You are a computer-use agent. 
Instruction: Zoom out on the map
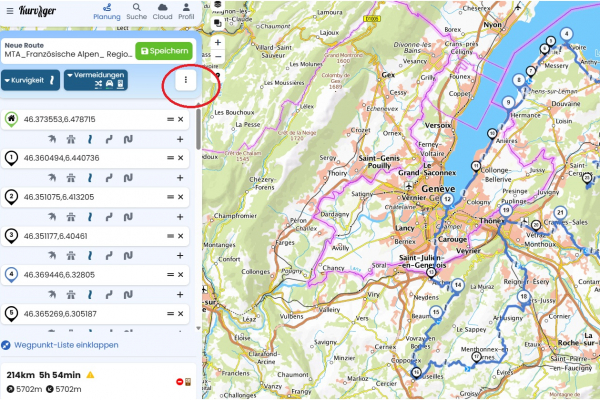click(219, 60)
